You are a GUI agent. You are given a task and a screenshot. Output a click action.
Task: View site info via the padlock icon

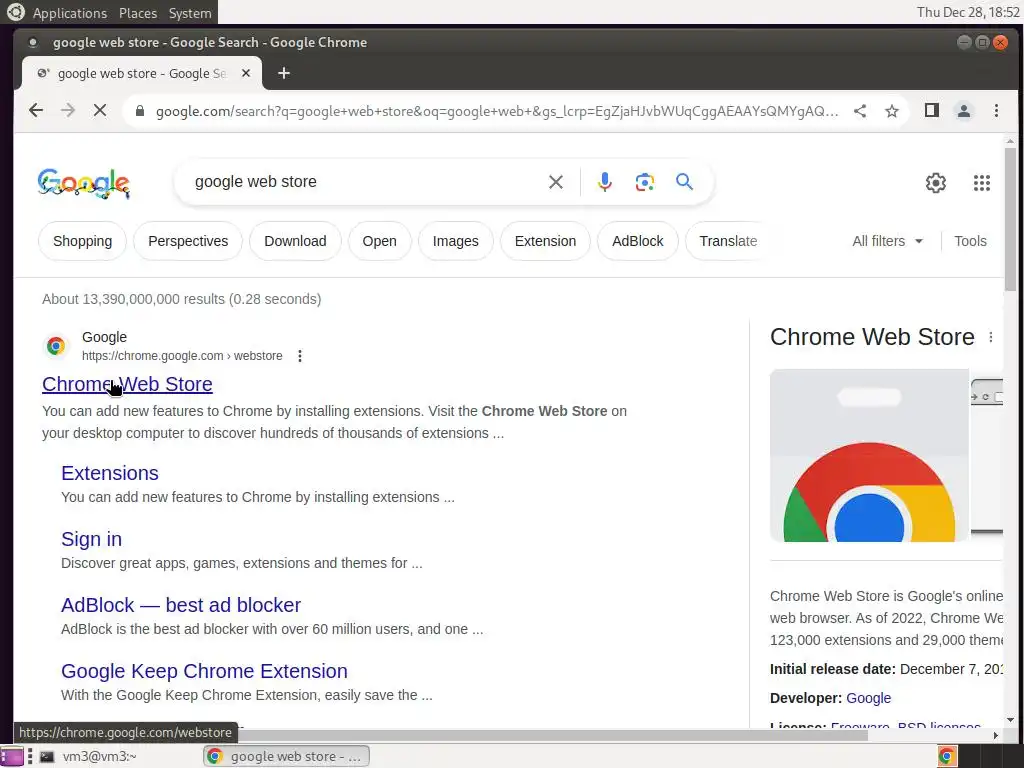[140, 111]
